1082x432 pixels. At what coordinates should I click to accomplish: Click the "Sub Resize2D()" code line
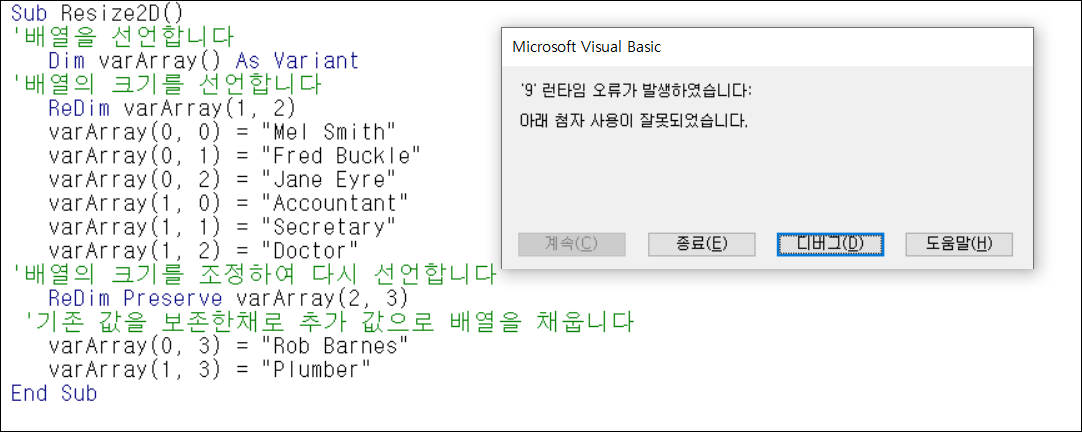pyautogui.click(x=96, y=13)
